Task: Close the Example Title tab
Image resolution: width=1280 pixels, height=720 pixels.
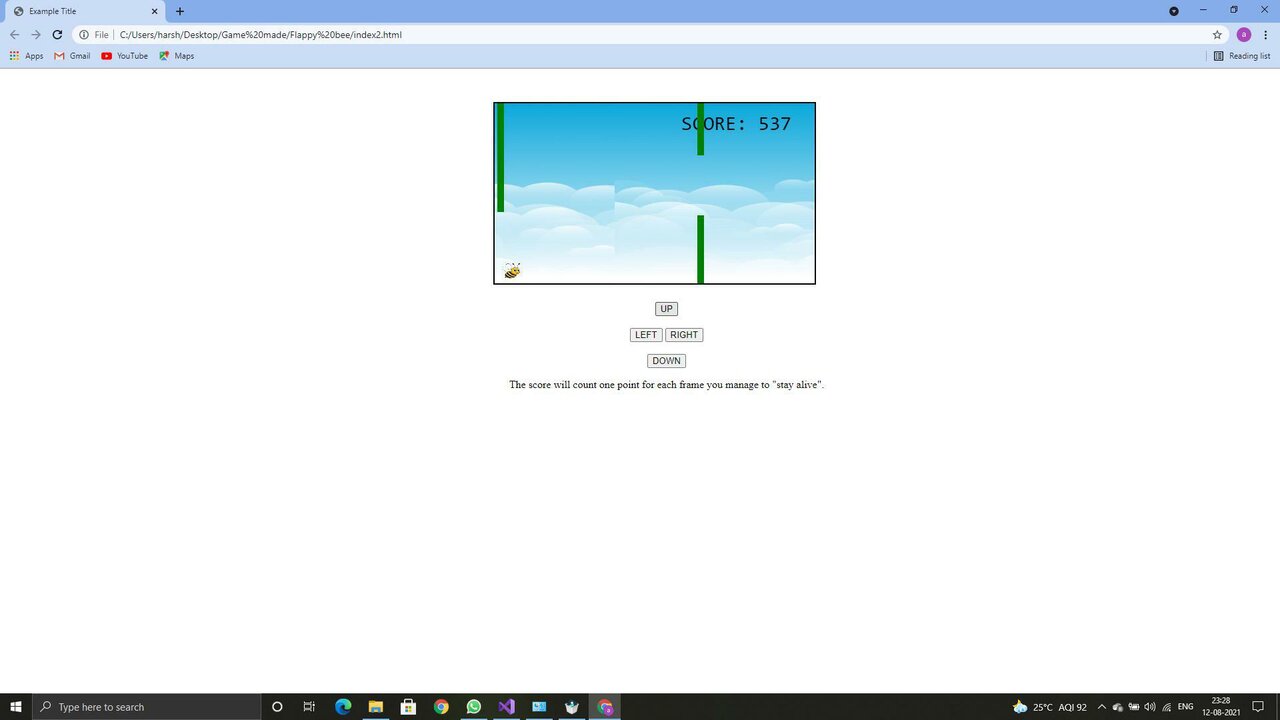Action: (x=155, y=11)
